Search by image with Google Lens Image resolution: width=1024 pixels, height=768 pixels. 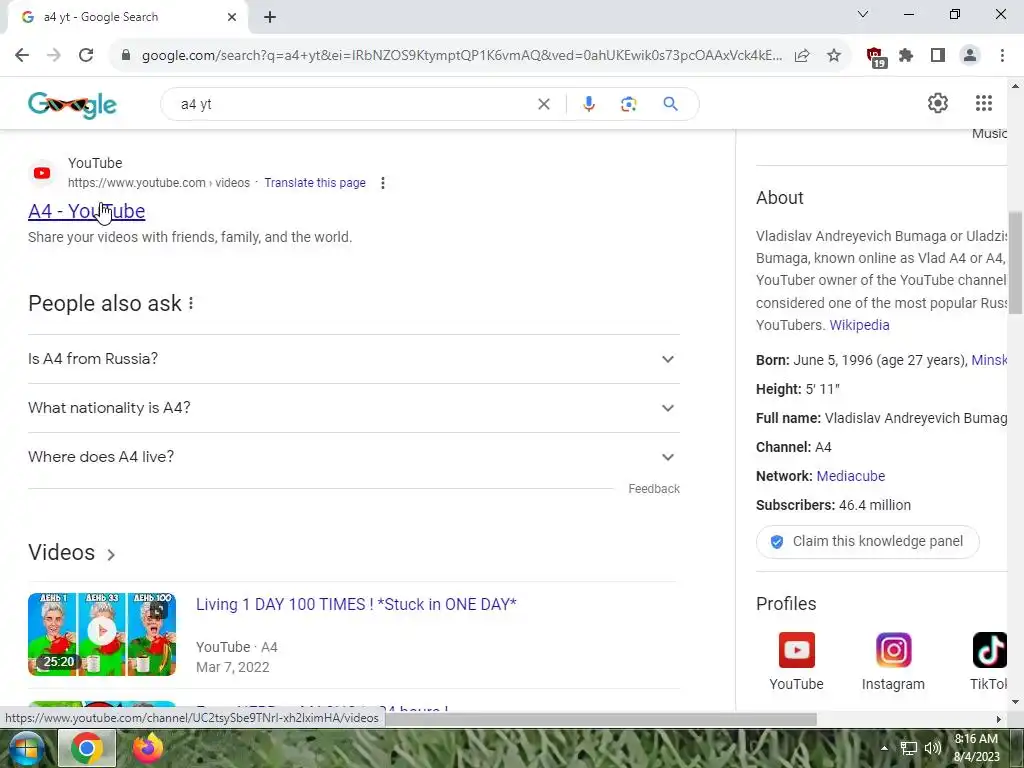[628, 104]
